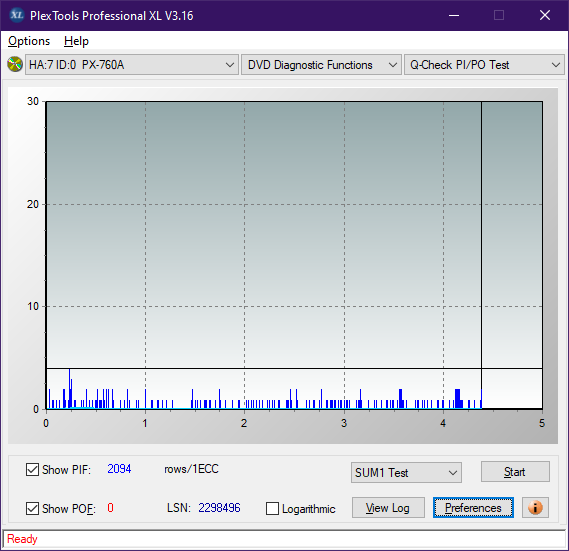This screenshot has width=569, height=551.
Task: Open the Q-Check PI/PO Test dropdown
Action: click(x=484, y=65)
